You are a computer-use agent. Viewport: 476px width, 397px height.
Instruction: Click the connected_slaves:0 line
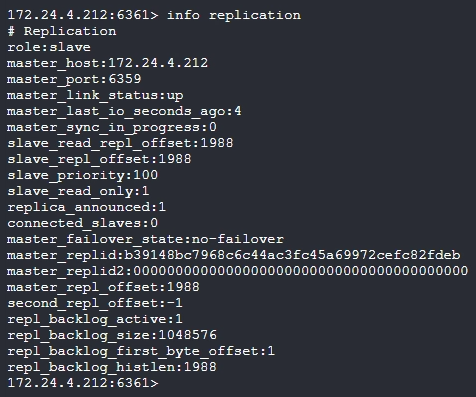click(x=83, y=223)
